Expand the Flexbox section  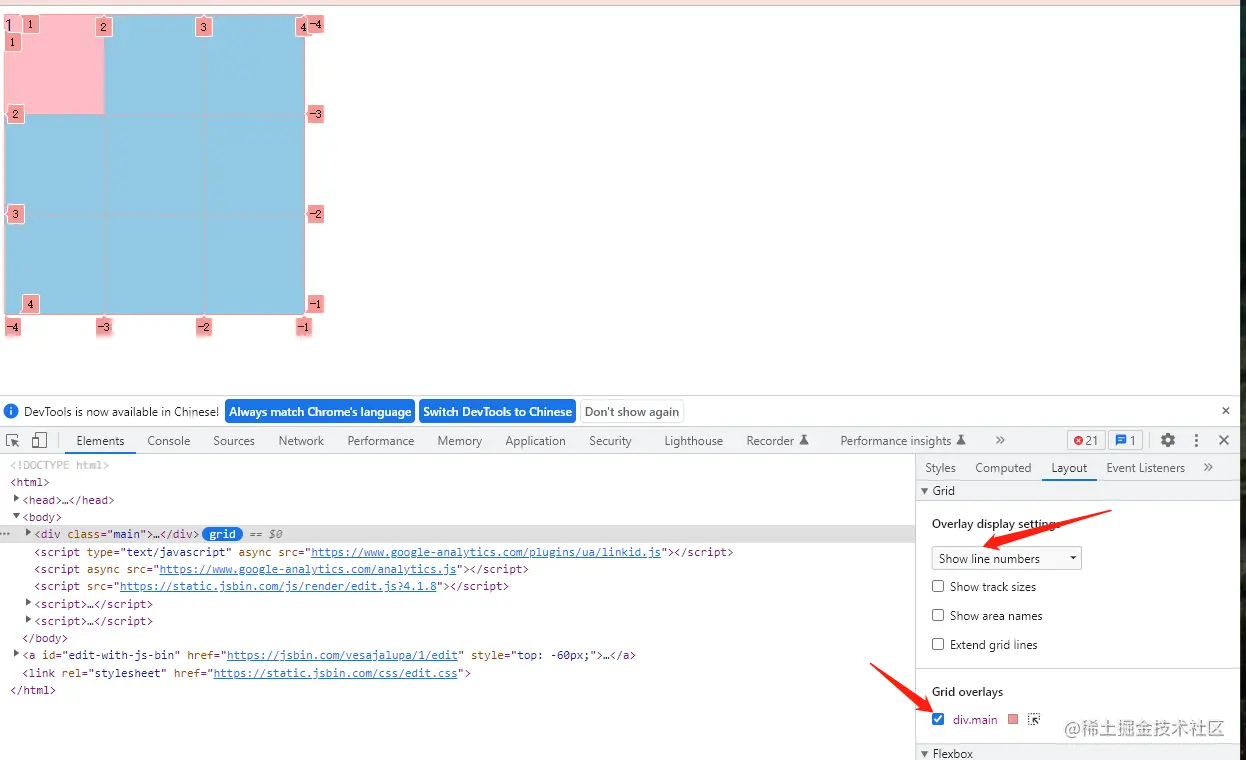925,754
